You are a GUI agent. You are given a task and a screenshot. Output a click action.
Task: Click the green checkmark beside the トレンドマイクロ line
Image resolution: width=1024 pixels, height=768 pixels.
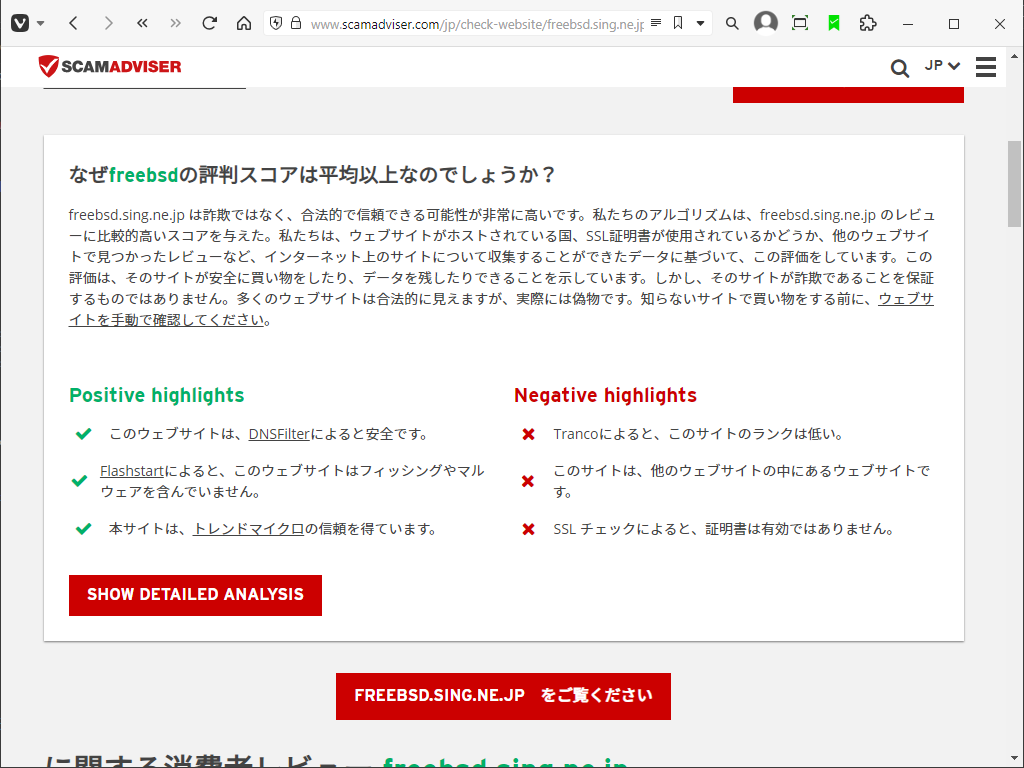(84, 528)
